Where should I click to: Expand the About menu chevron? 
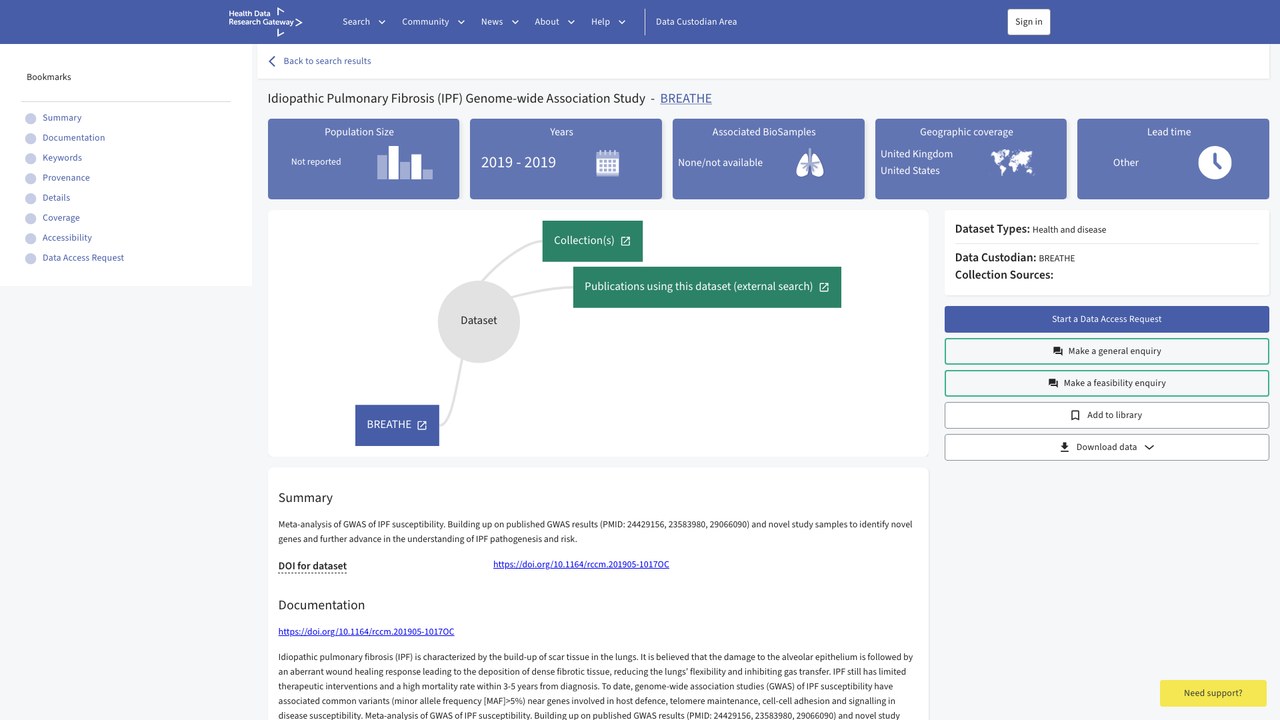[571, 22]
